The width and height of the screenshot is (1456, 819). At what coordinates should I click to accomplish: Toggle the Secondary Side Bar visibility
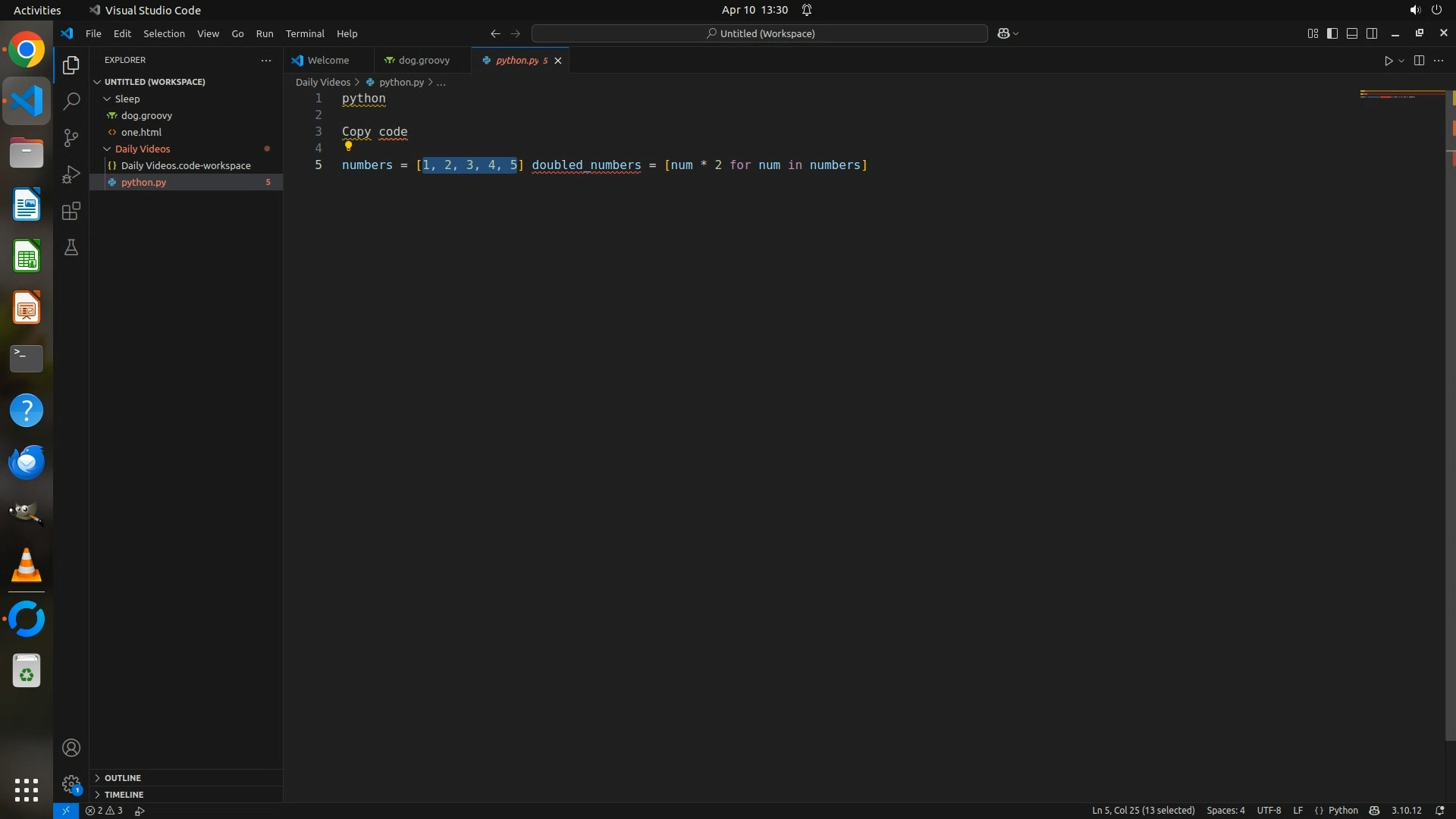(x=1372, y=33)
